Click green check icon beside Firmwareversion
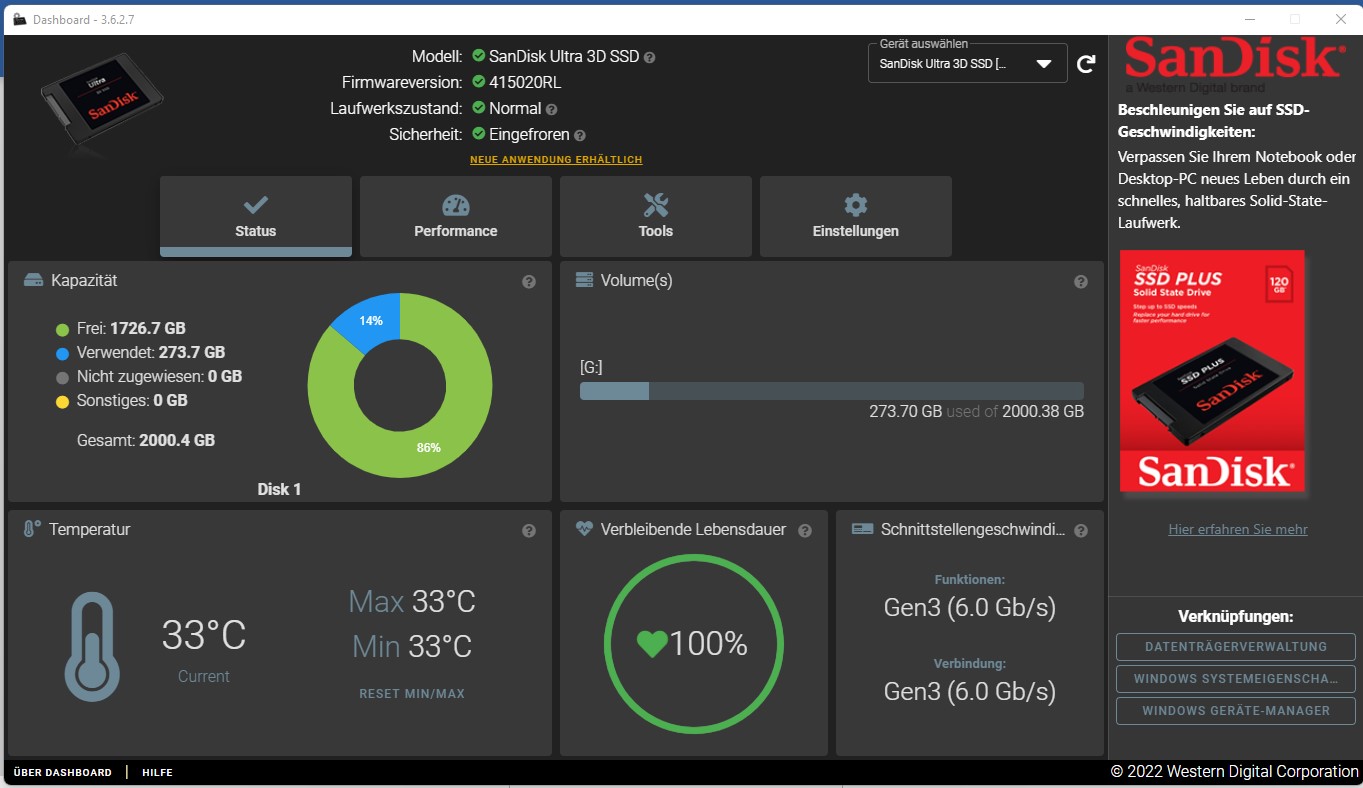 479,82
